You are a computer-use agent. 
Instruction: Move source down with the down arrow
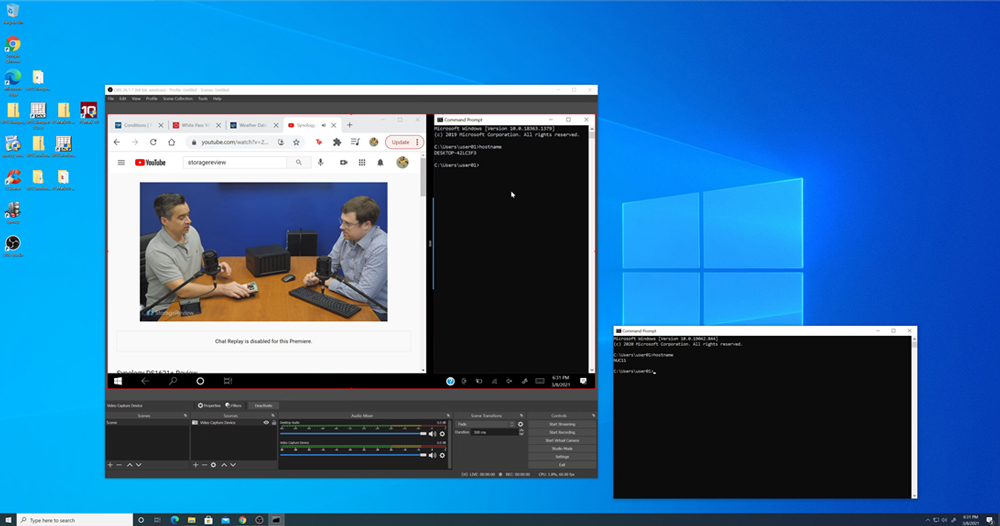tap(233, 465)
